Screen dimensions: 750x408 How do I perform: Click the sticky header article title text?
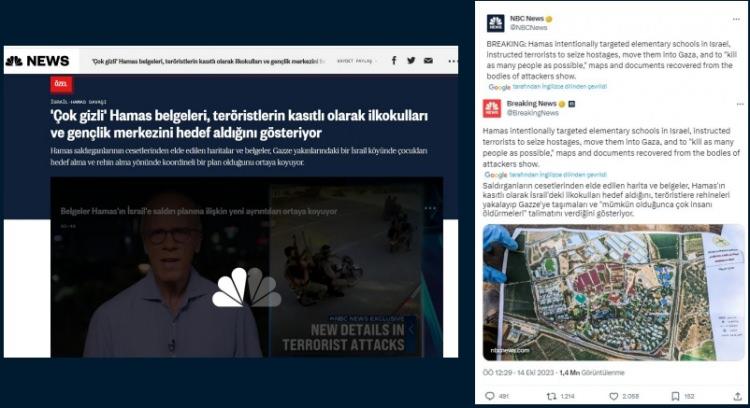[209, 61]
